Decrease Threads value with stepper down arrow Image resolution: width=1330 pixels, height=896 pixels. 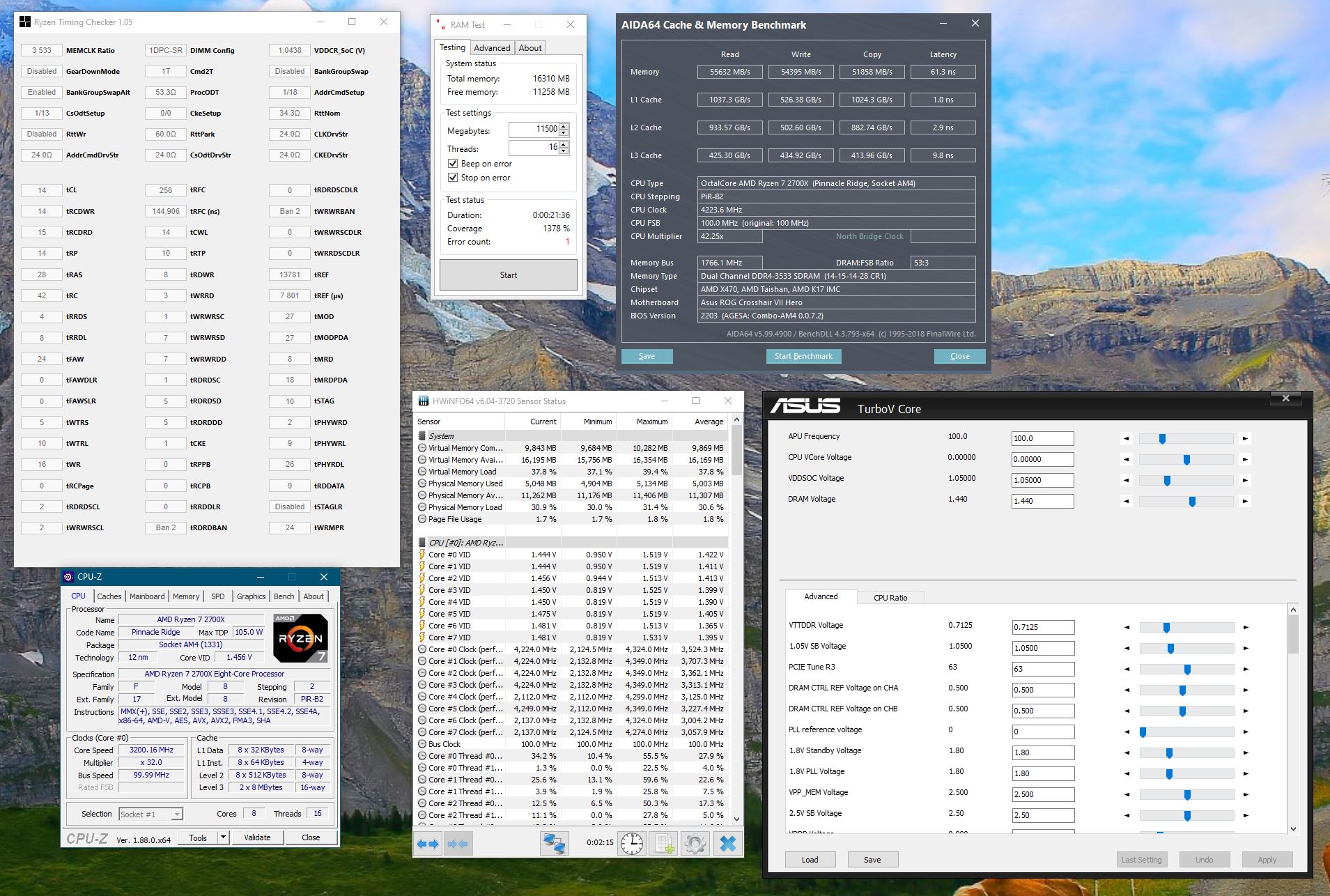(564, 151)
